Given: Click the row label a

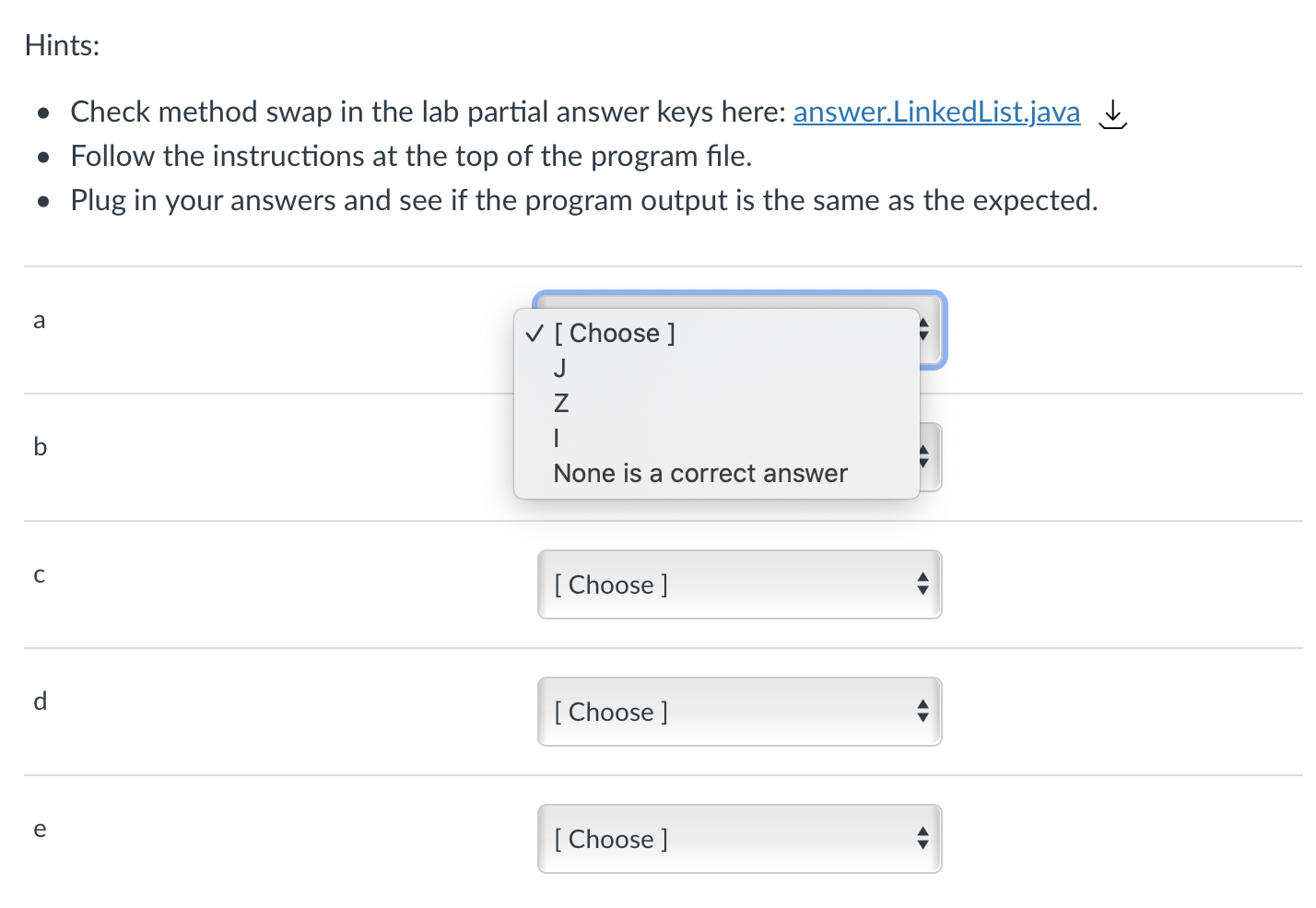Looking at the screenshot, I should click(x=40, y=321).
